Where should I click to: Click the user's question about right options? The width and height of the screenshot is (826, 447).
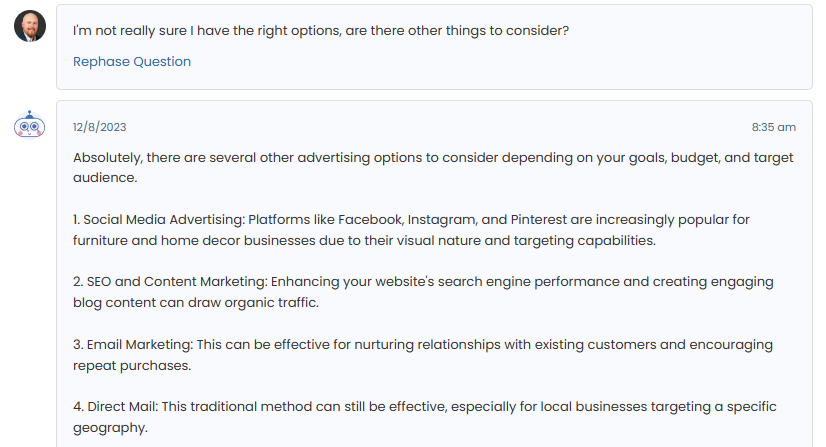tap(321, 31)
